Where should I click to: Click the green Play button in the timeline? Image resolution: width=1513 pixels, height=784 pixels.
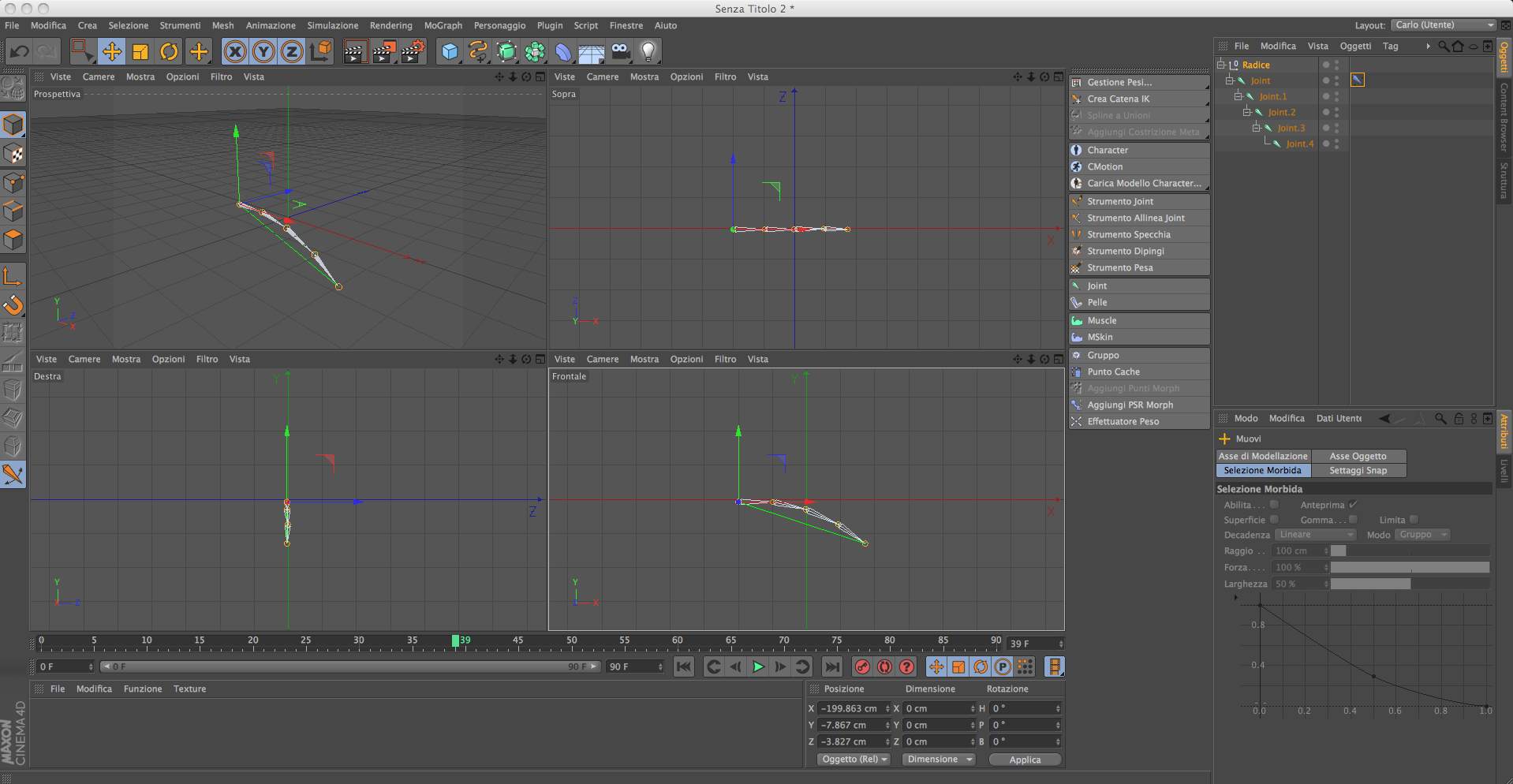pyautogui.click(x=758, y=667)
